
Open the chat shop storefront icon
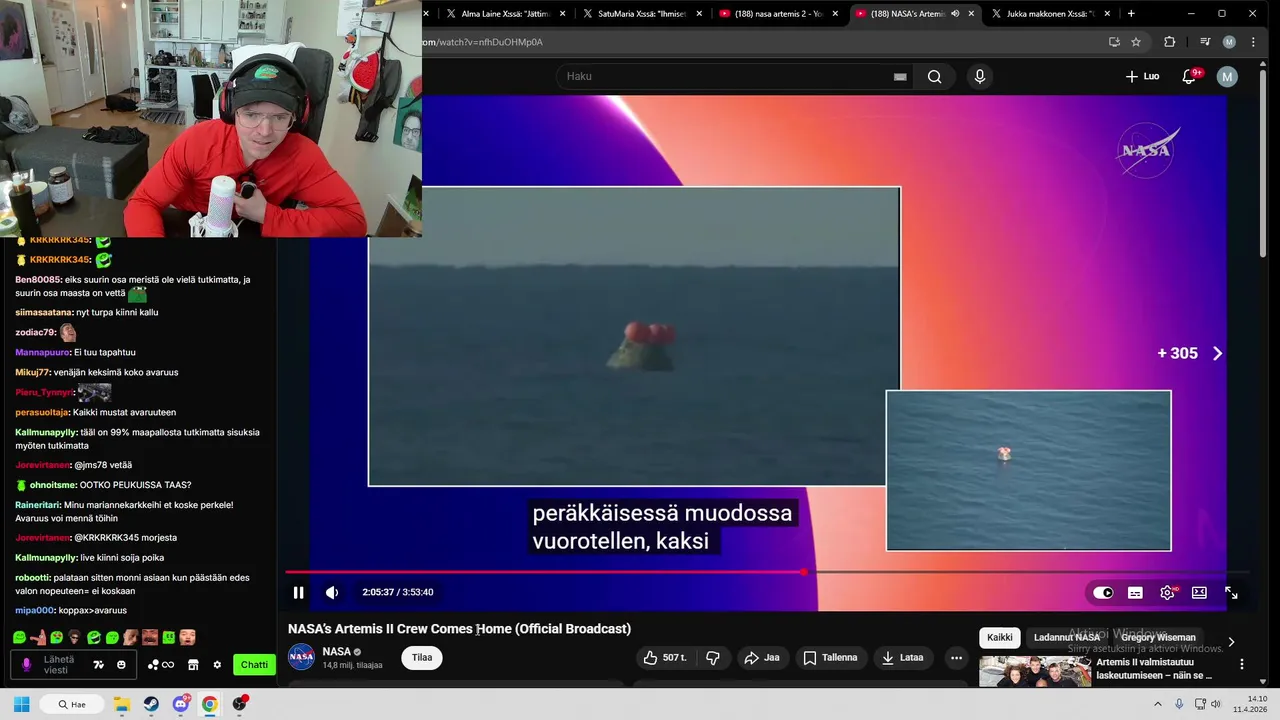point(193,664)
